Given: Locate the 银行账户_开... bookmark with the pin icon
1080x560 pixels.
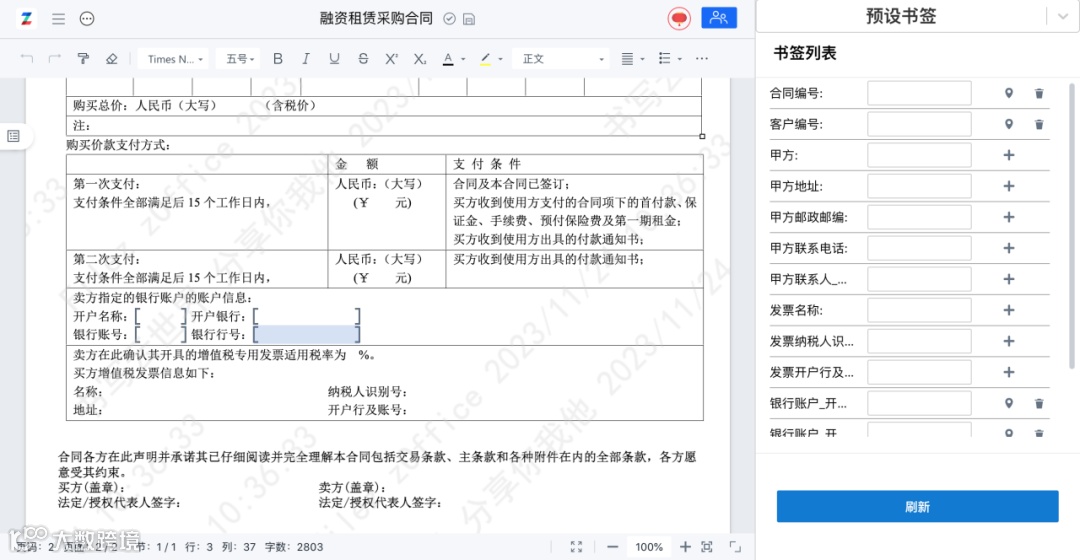Looking at the screenshot, I should (x=1008, y=404).
